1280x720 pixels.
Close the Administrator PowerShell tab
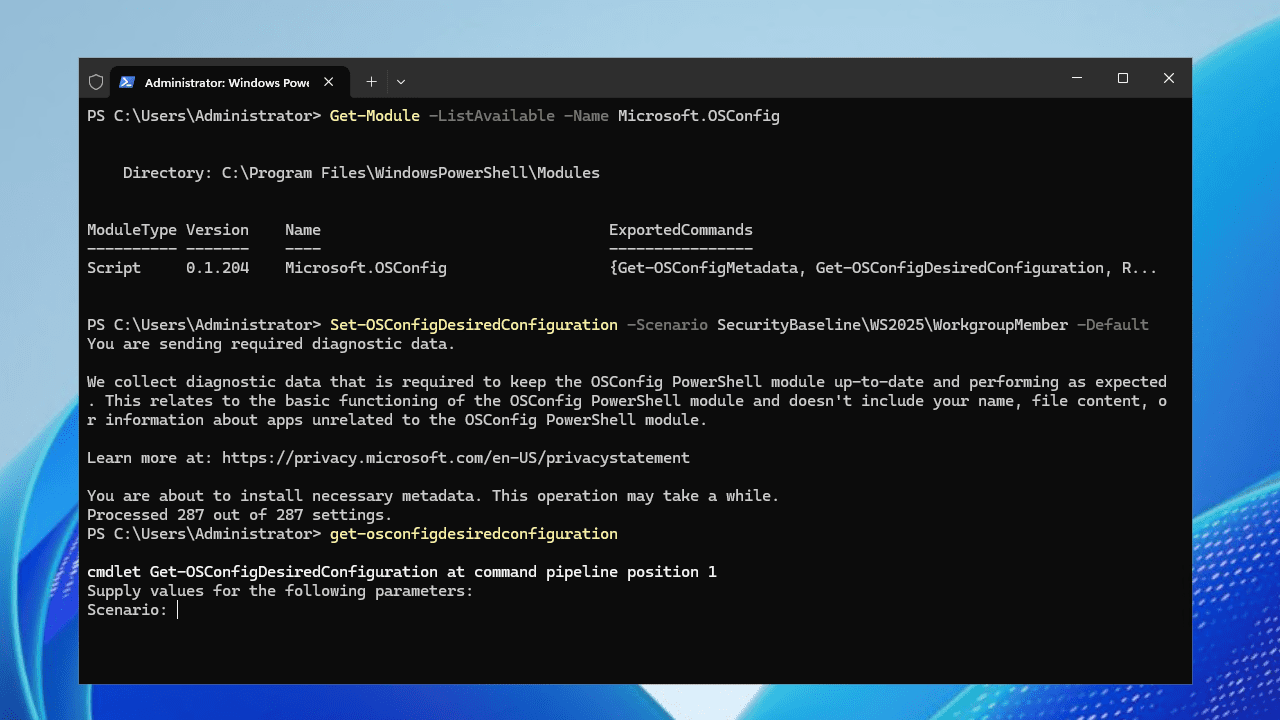click(330, 82)
